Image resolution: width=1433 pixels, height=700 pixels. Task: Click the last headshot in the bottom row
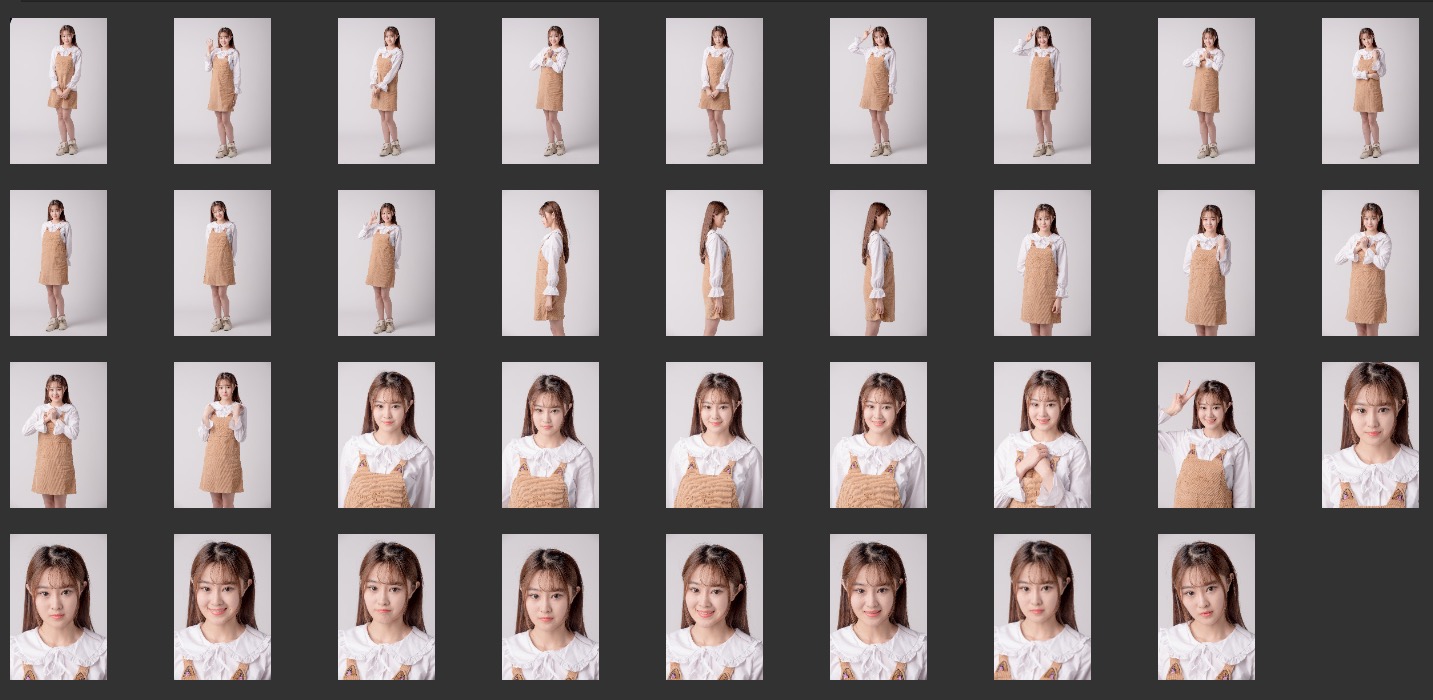tap(1206, 607)
